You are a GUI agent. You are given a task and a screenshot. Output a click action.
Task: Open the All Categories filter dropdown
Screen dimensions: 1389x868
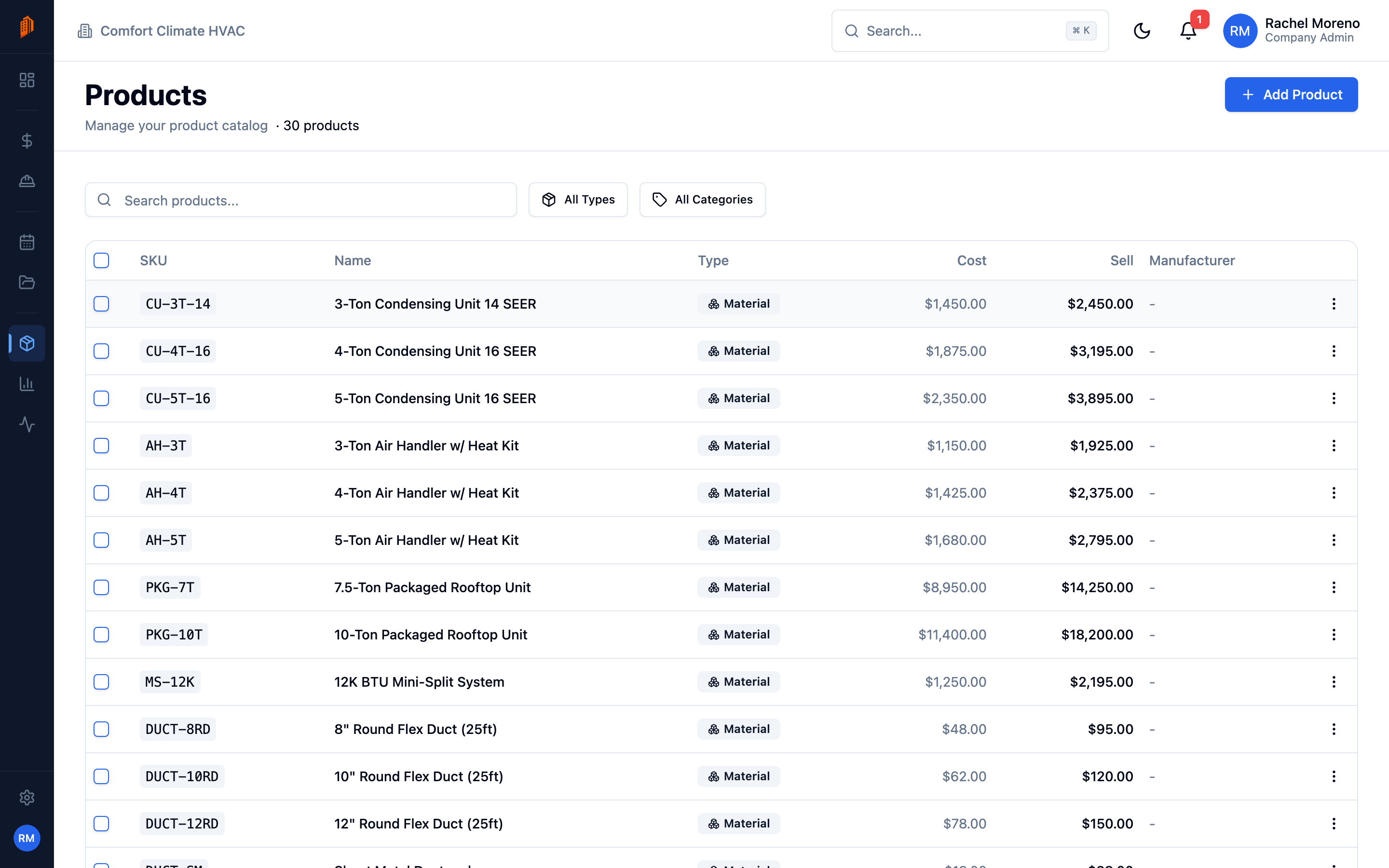pyautogui.click(x=702, y=200)
